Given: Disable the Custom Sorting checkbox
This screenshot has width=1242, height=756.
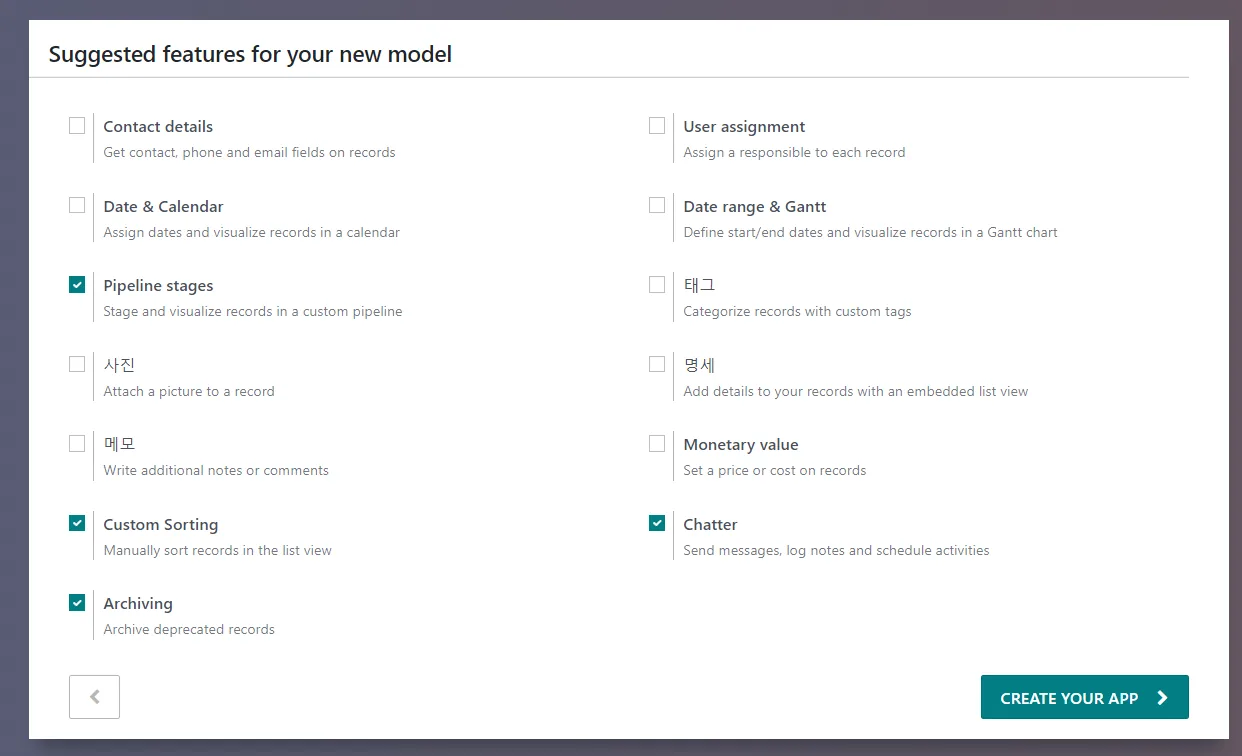Looking at the screenshot, I should point(77,523).
